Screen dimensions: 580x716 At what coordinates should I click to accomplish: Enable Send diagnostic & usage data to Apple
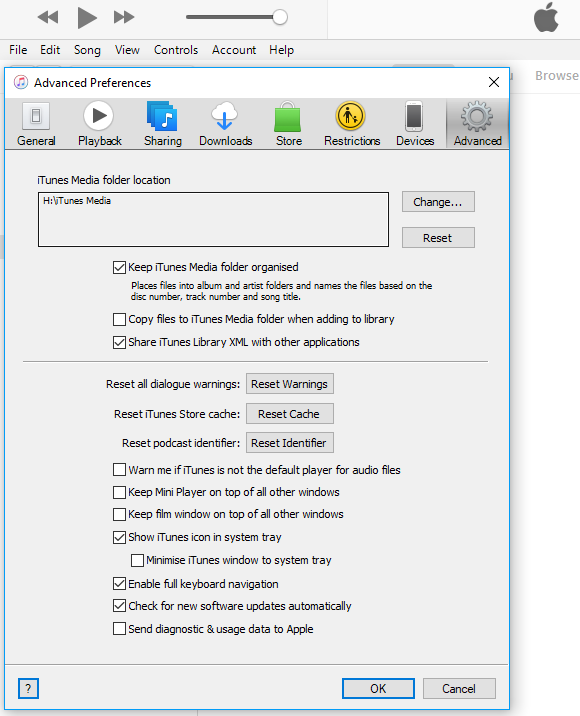119,629
